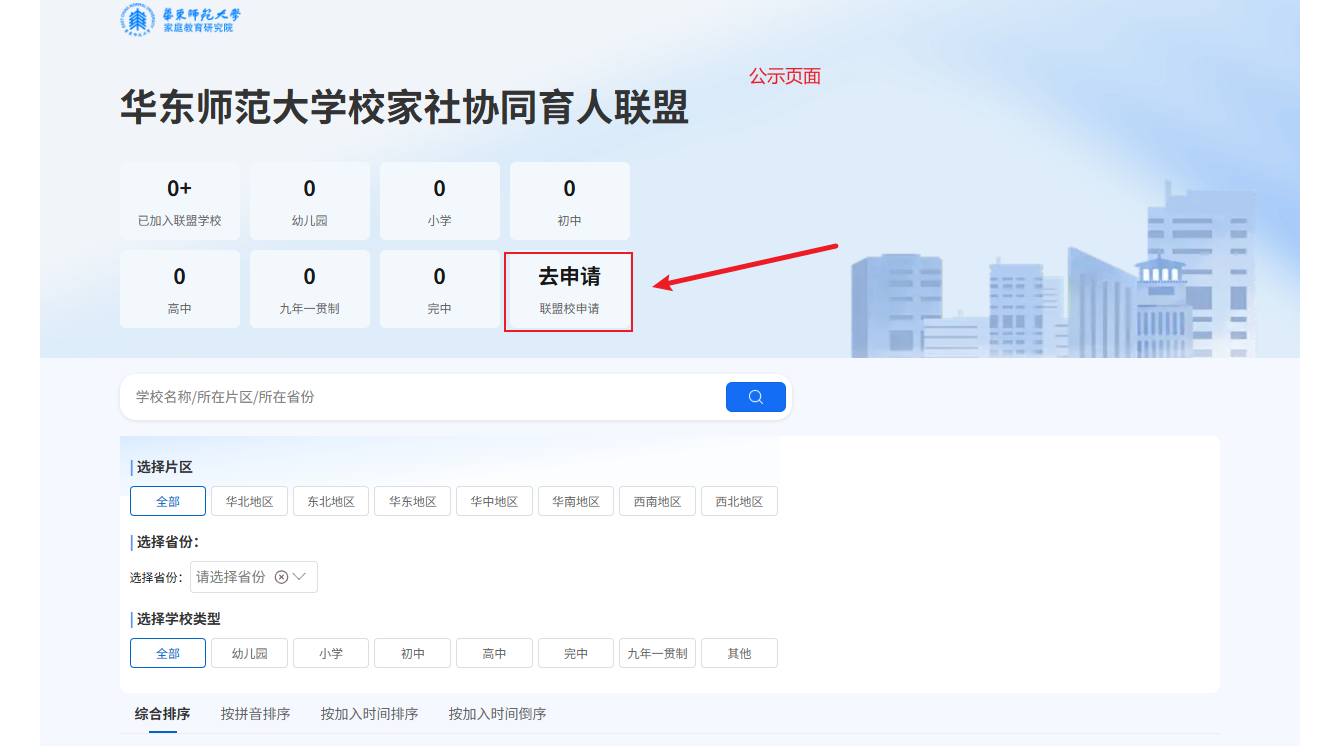Select the 华东地区 region filter

[x=412, y=501]
